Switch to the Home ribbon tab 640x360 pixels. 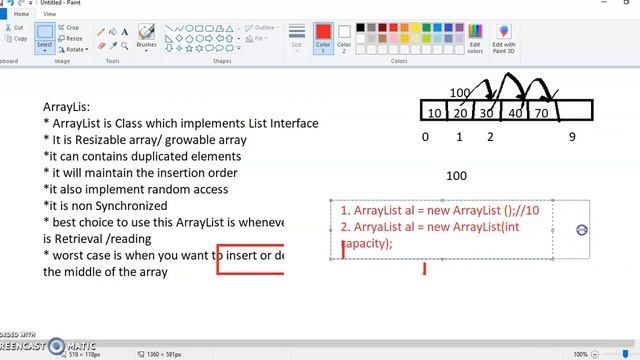21,14
